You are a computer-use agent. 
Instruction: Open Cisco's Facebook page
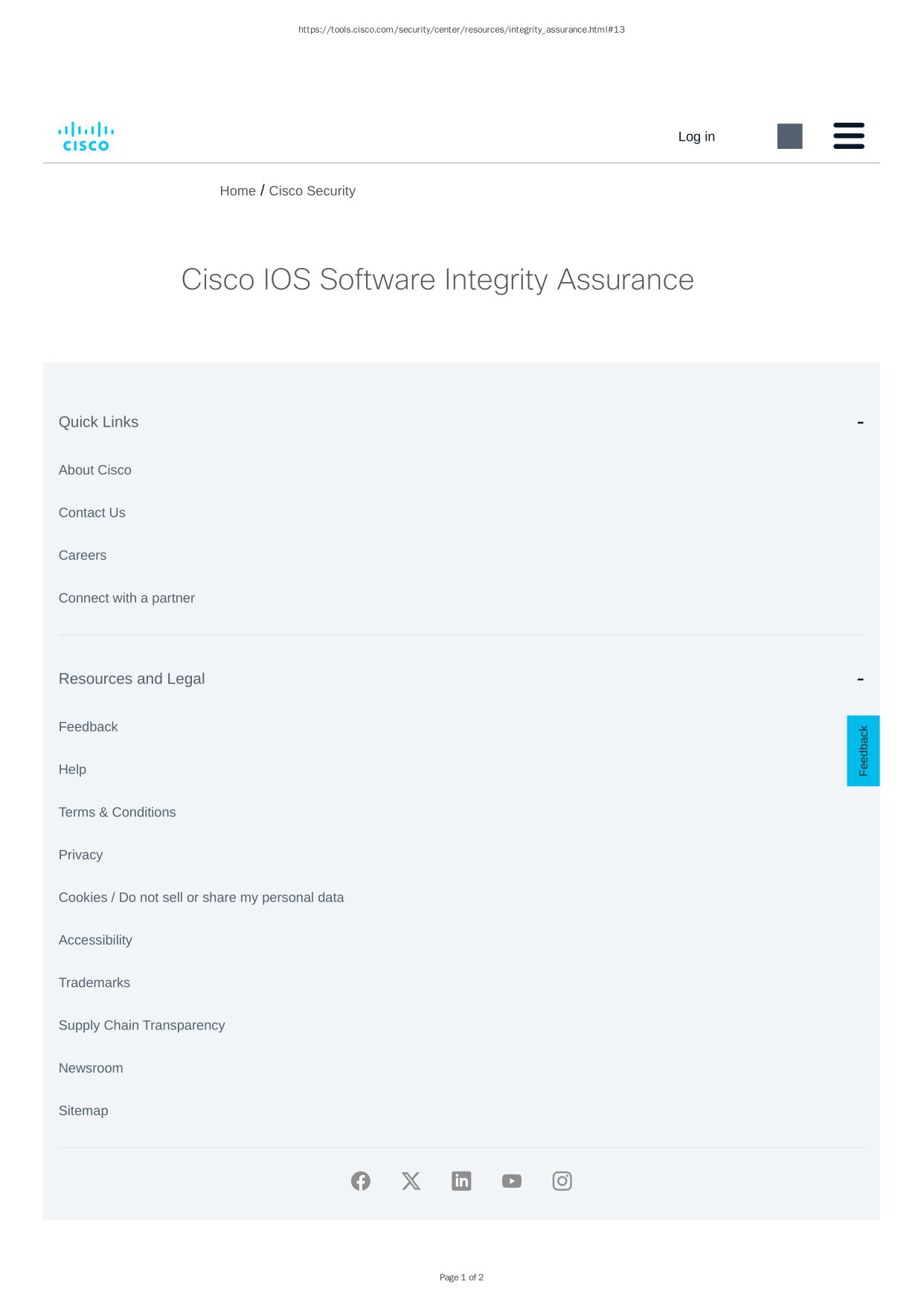pyautogui.click(x=361, y=1181)
